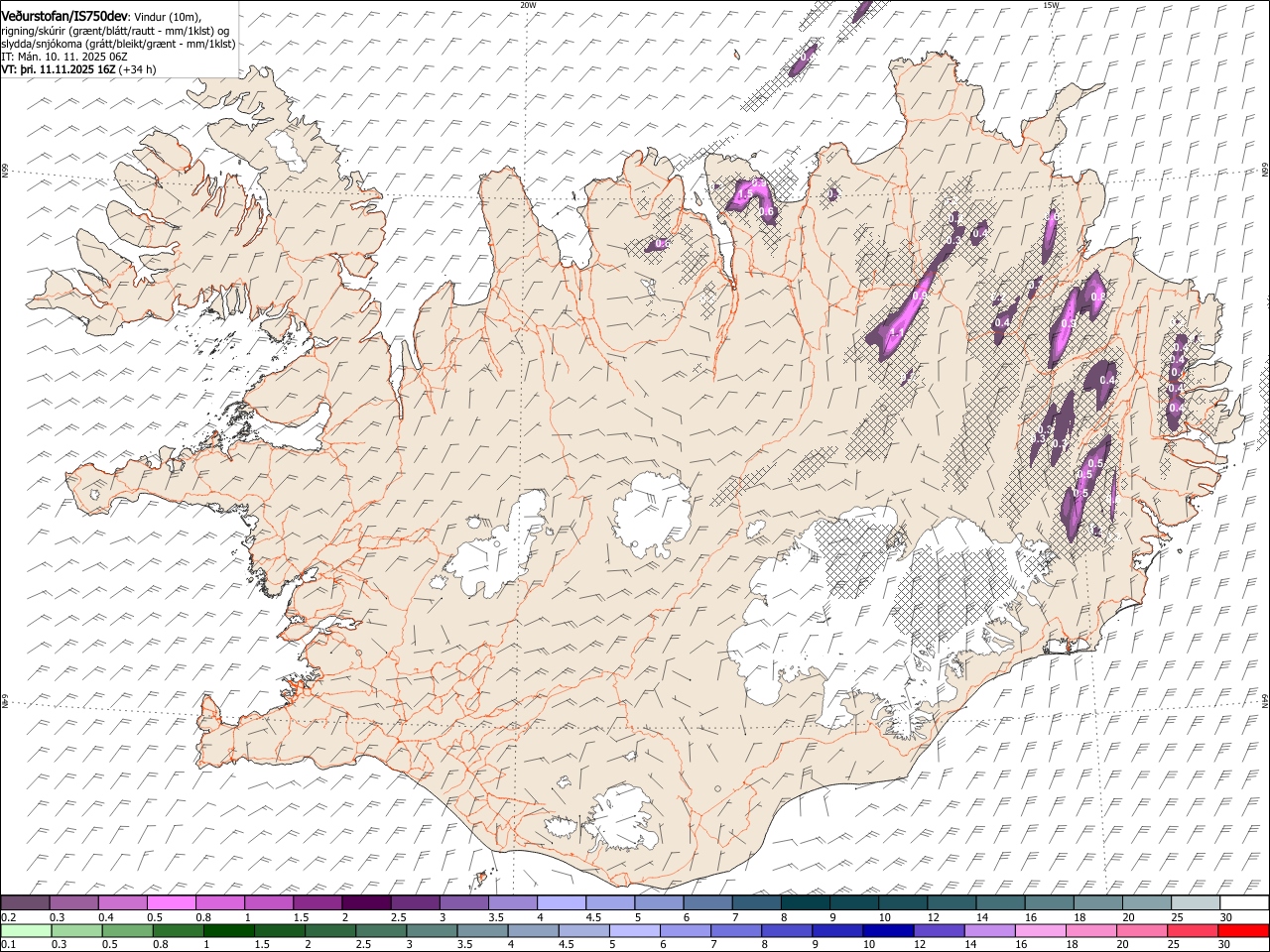Pick the pale lavender swatch labeled 4 in purple legend

point(562,903)
